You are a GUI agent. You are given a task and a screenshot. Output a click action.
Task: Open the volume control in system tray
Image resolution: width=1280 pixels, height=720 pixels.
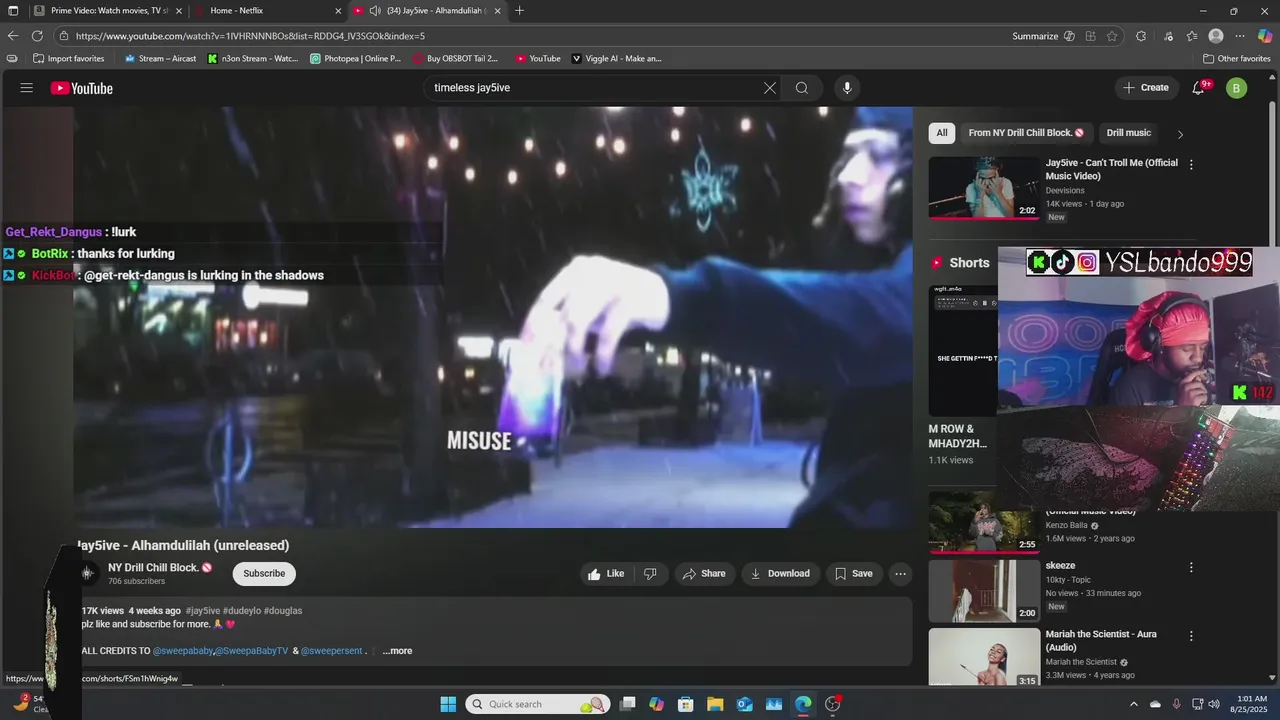(1213, 704)
